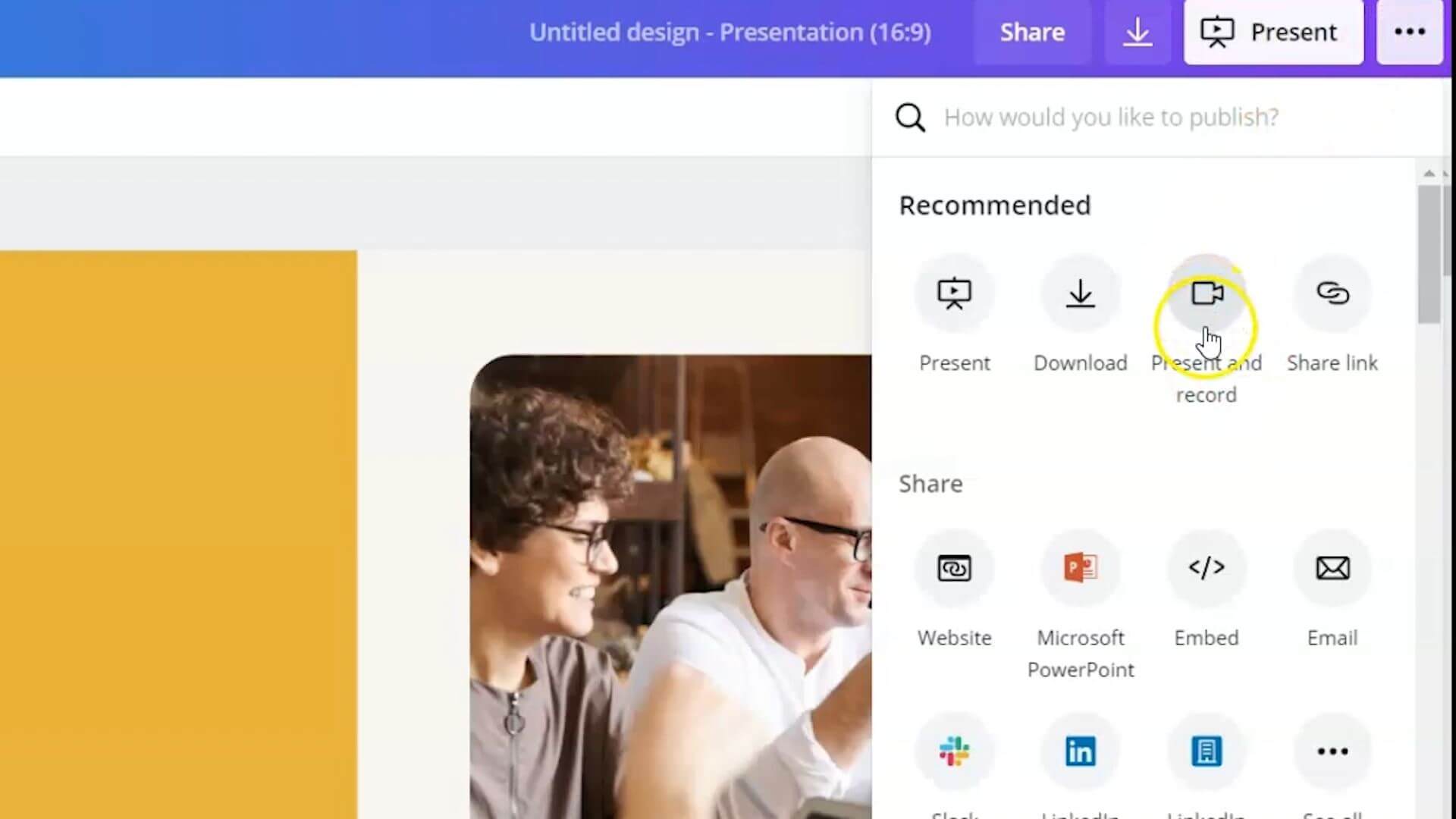
Task: Click the Microsoft PowerPoint export icon
Action: click(x=1080, y=568)
